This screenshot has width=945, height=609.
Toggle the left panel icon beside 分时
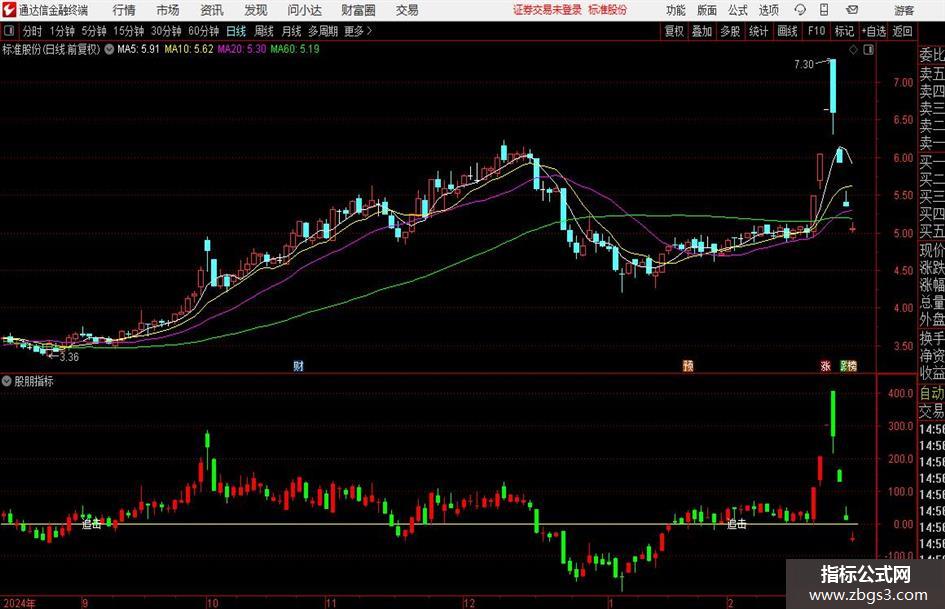coord(8,31)
